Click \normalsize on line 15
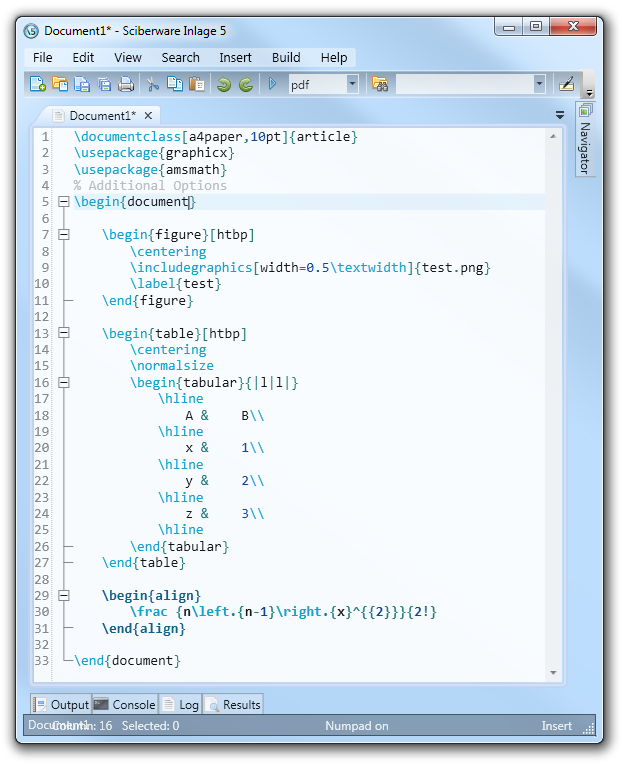This screenshot has width=622, height=765. (x=172, y=365)
